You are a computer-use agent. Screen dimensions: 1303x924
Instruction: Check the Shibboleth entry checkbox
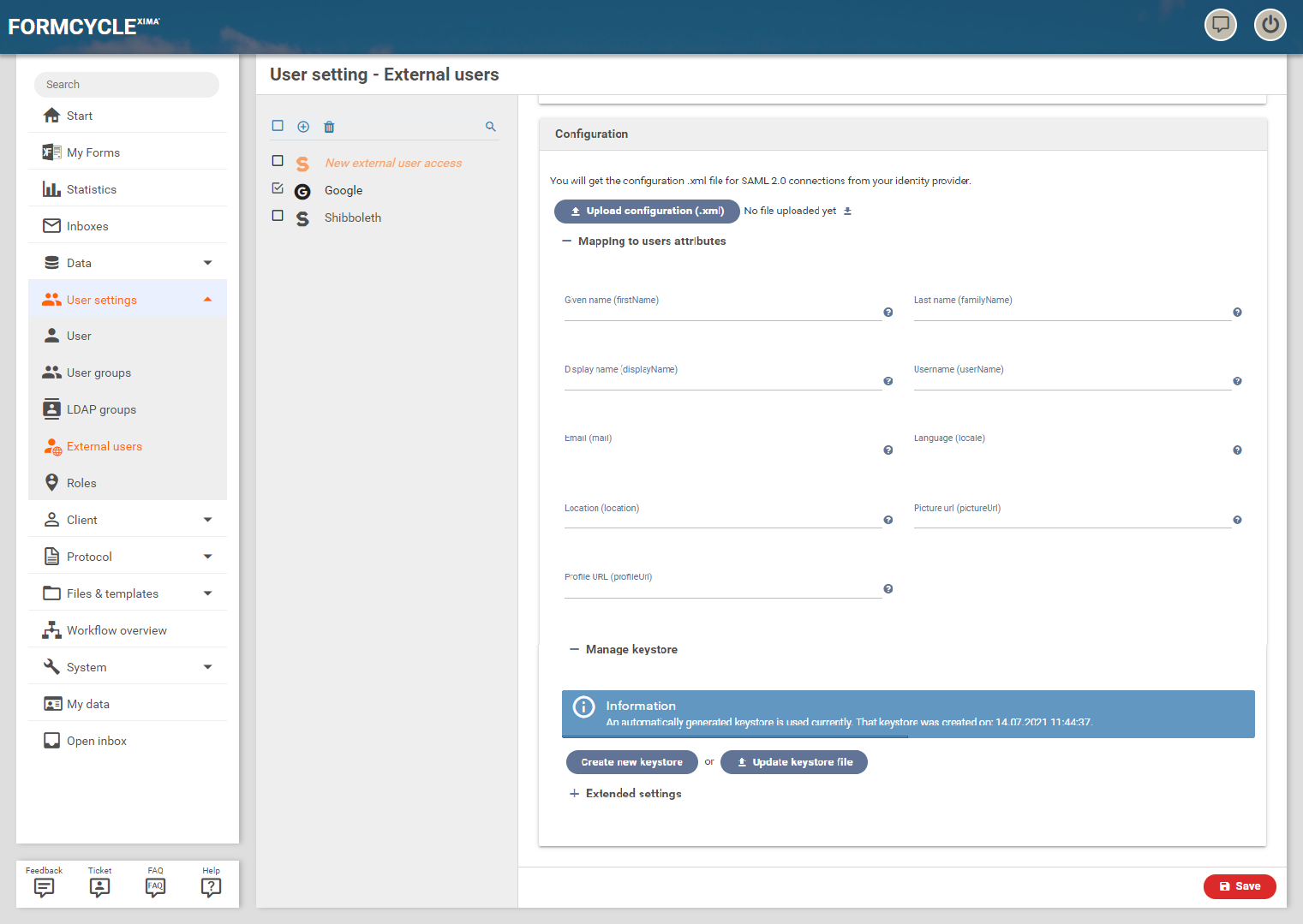point(278,216)
